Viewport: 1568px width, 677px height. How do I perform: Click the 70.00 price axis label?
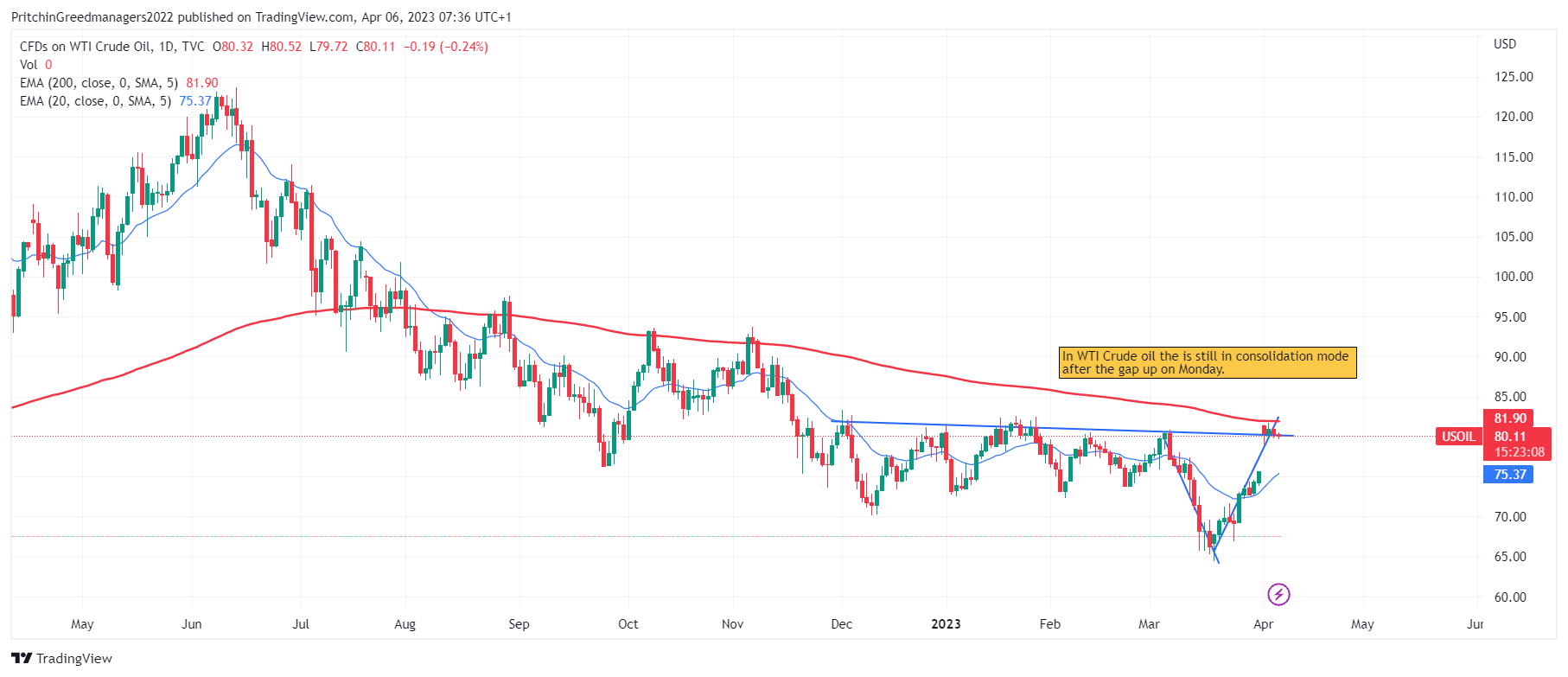[x=1510, y=517]
